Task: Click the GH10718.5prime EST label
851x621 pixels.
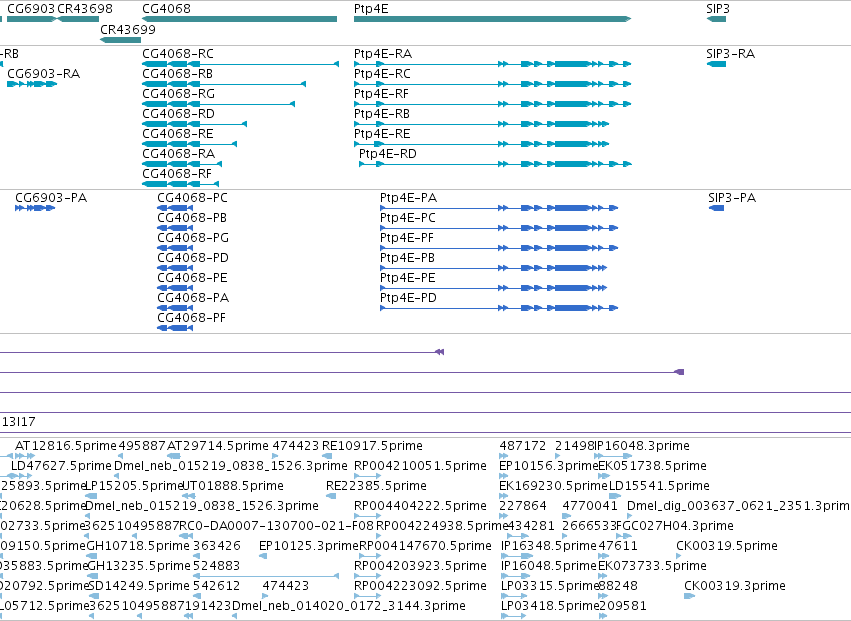Action: pyautogui.click(x=138, y=546)
